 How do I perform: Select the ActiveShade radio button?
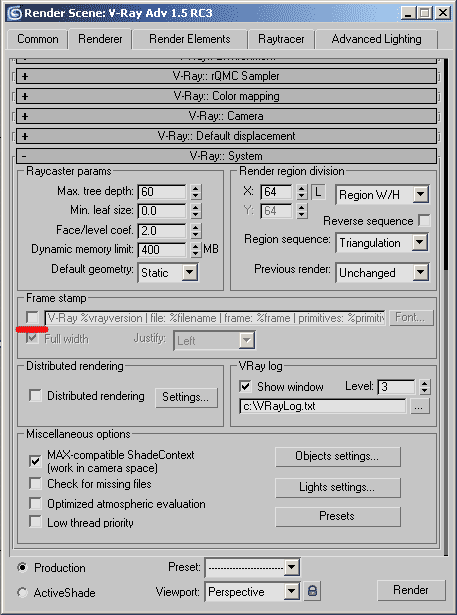(22, 592)
